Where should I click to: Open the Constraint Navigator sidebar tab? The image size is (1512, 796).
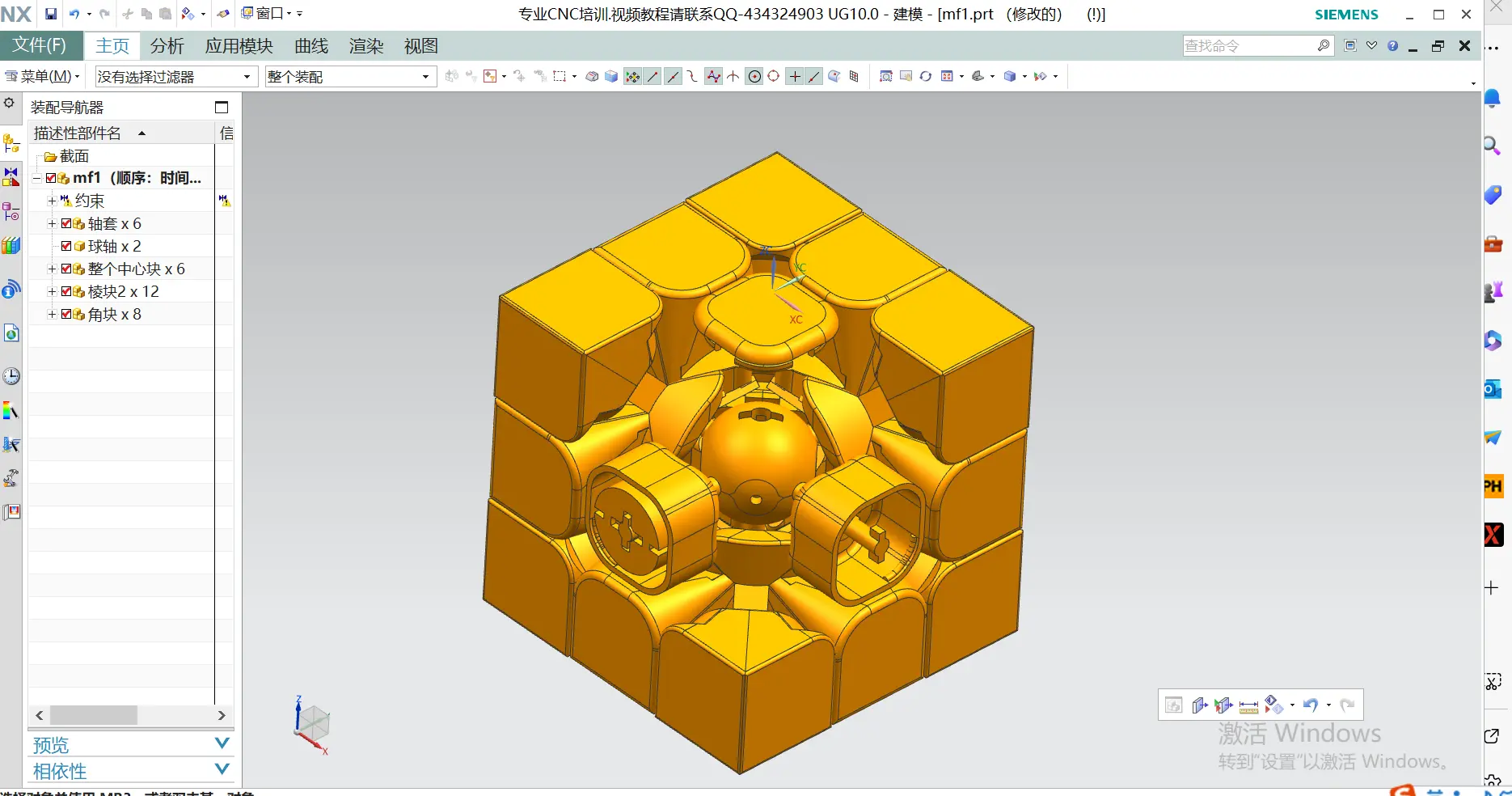pos(11,177)
